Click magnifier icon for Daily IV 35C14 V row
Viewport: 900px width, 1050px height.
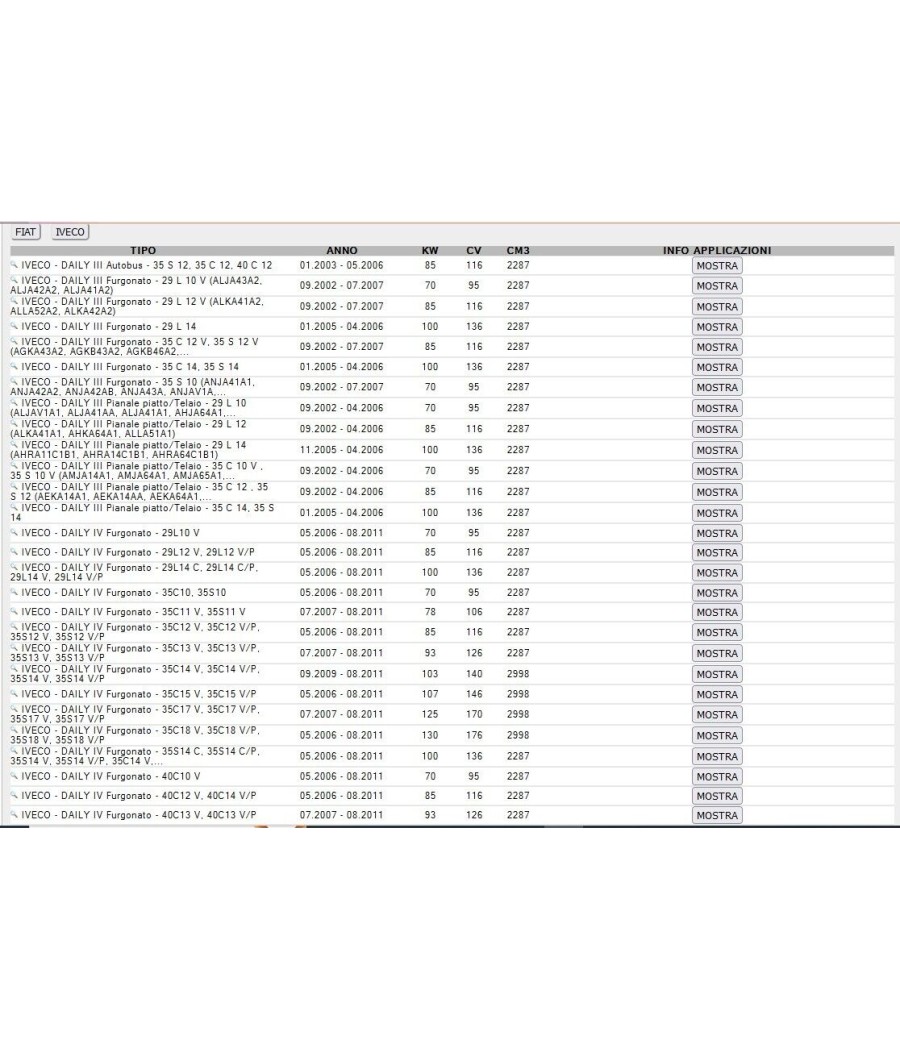(x=14, y=668)
